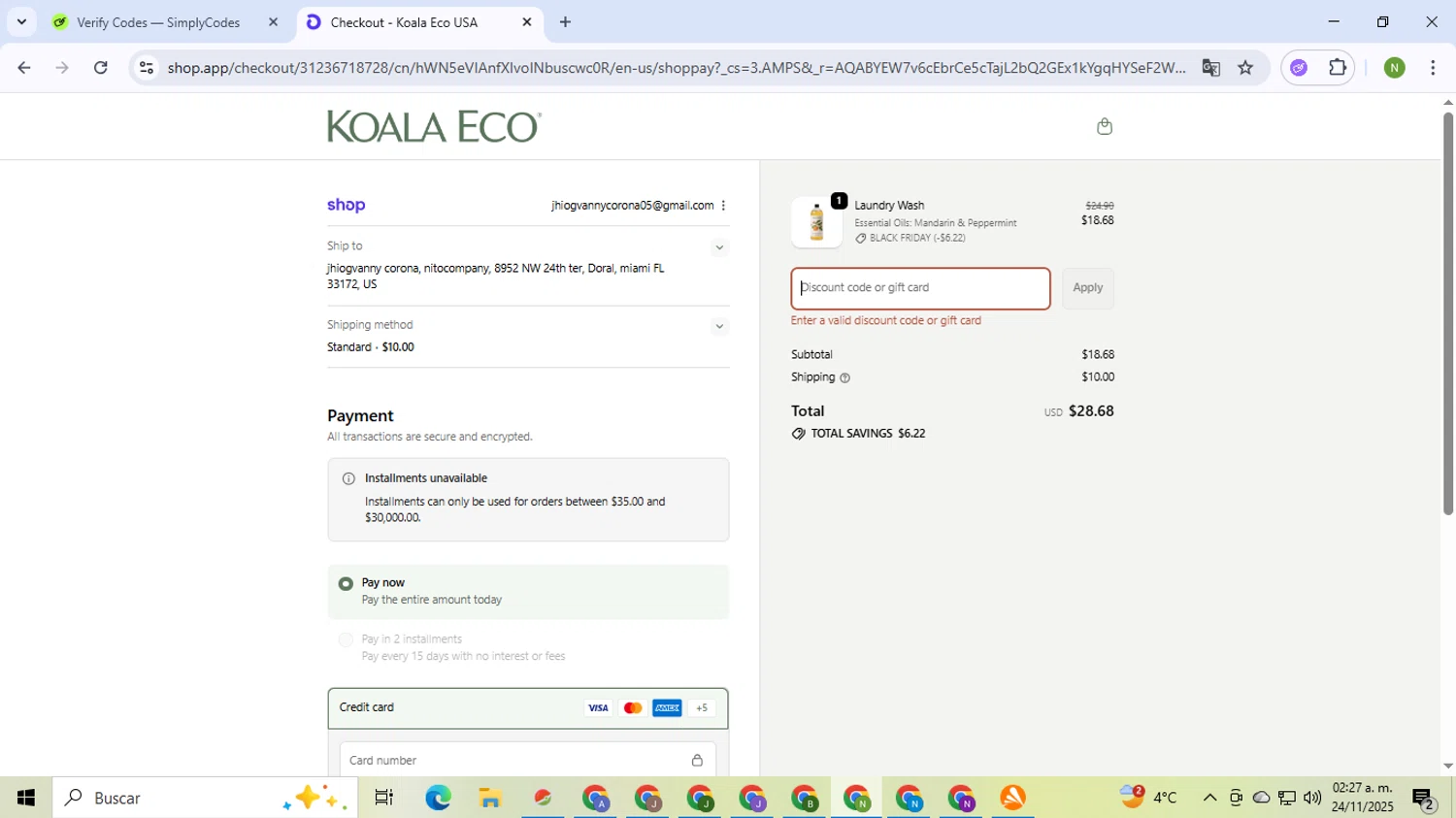Open the Chrome profile avatar N
The image size is (1456, 818).
point(1395,68)
